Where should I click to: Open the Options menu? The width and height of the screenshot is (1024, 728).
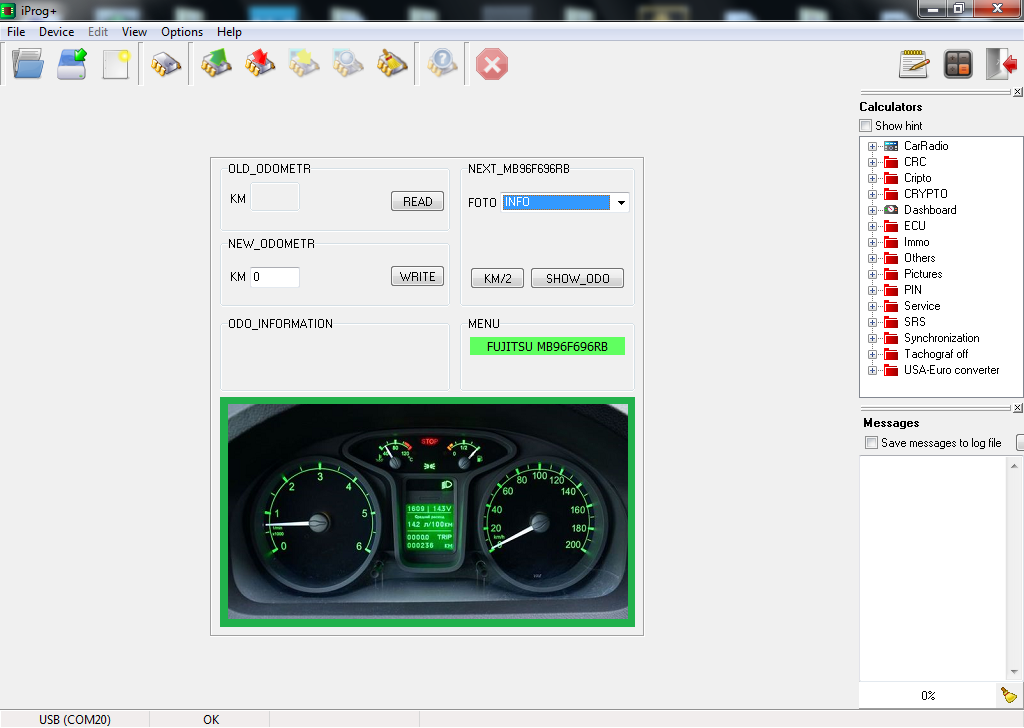tap(182, 32)
